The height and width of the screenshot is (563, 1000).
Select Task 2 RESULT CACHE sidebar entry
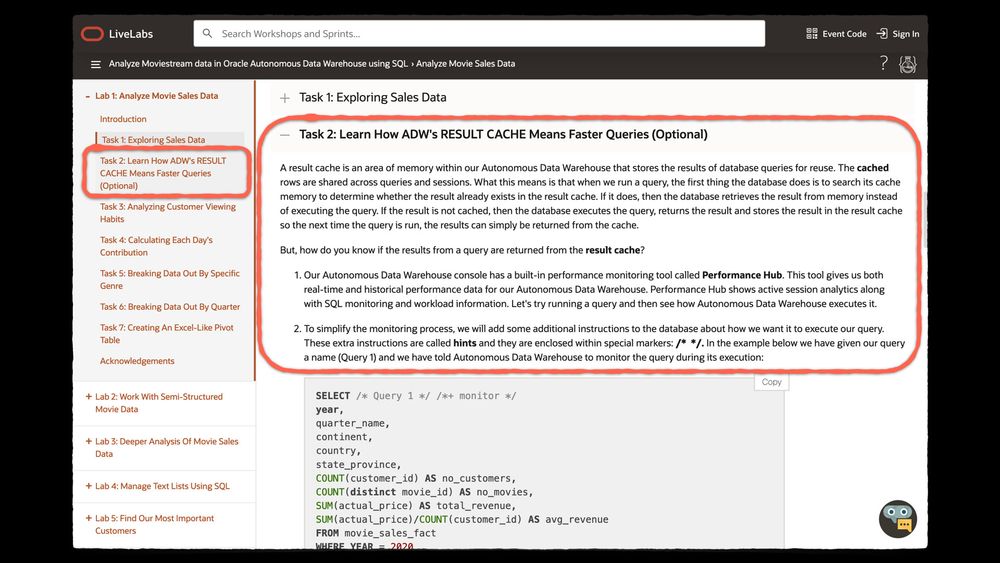click(x=163, y=173)
